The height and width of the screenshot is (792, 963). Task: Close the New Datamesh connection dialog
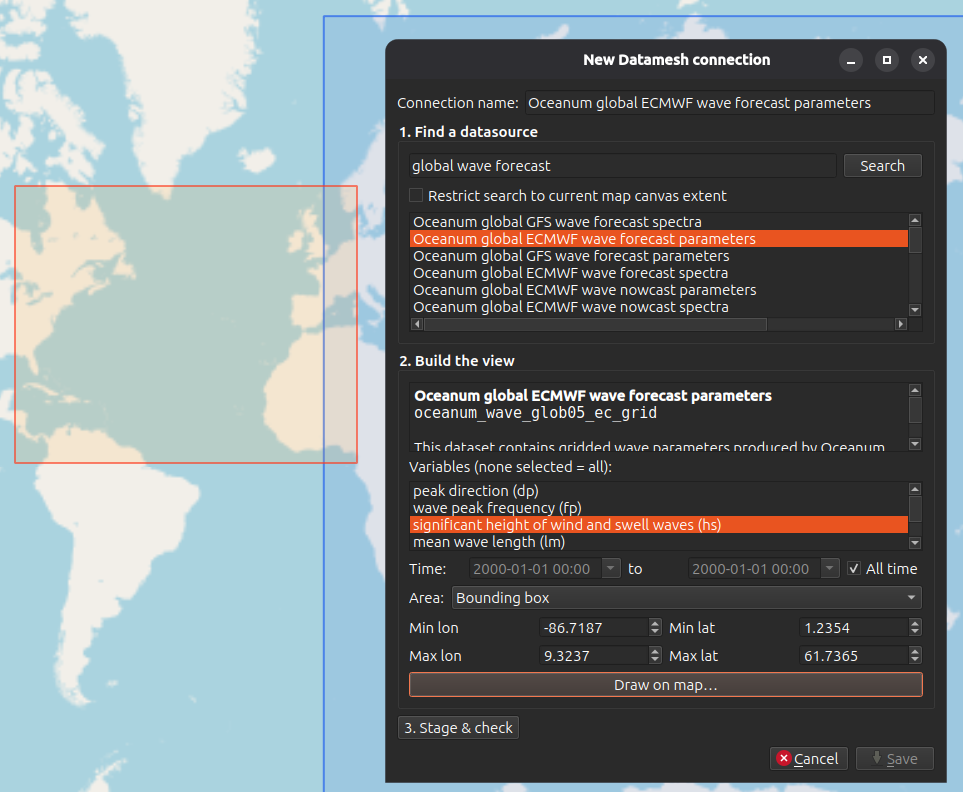pyautogui.click(x=922, y=60)
